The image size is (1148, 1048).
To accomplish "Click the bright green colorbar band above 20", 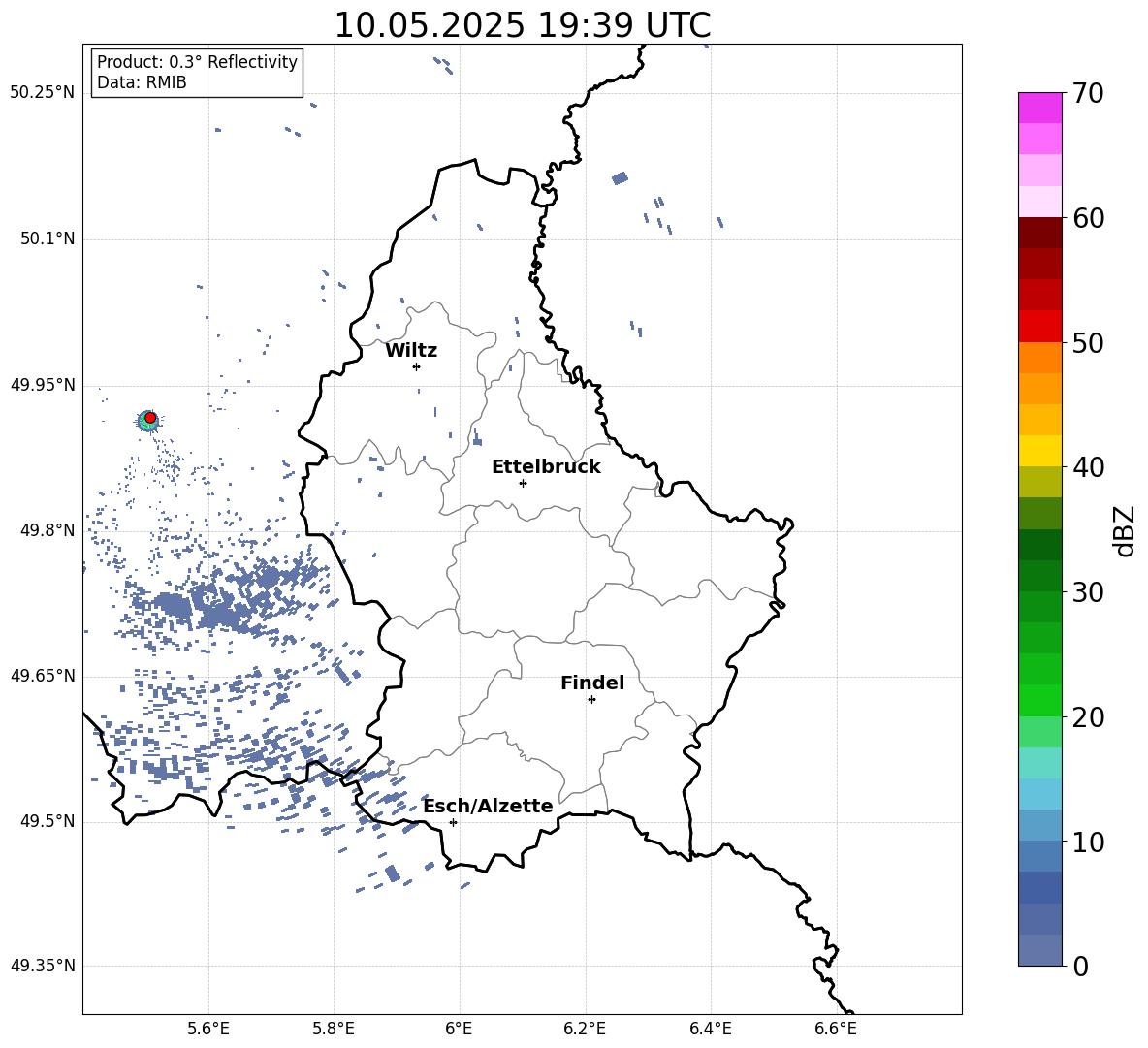I will pyautogui.click(x=1040, y=700).
